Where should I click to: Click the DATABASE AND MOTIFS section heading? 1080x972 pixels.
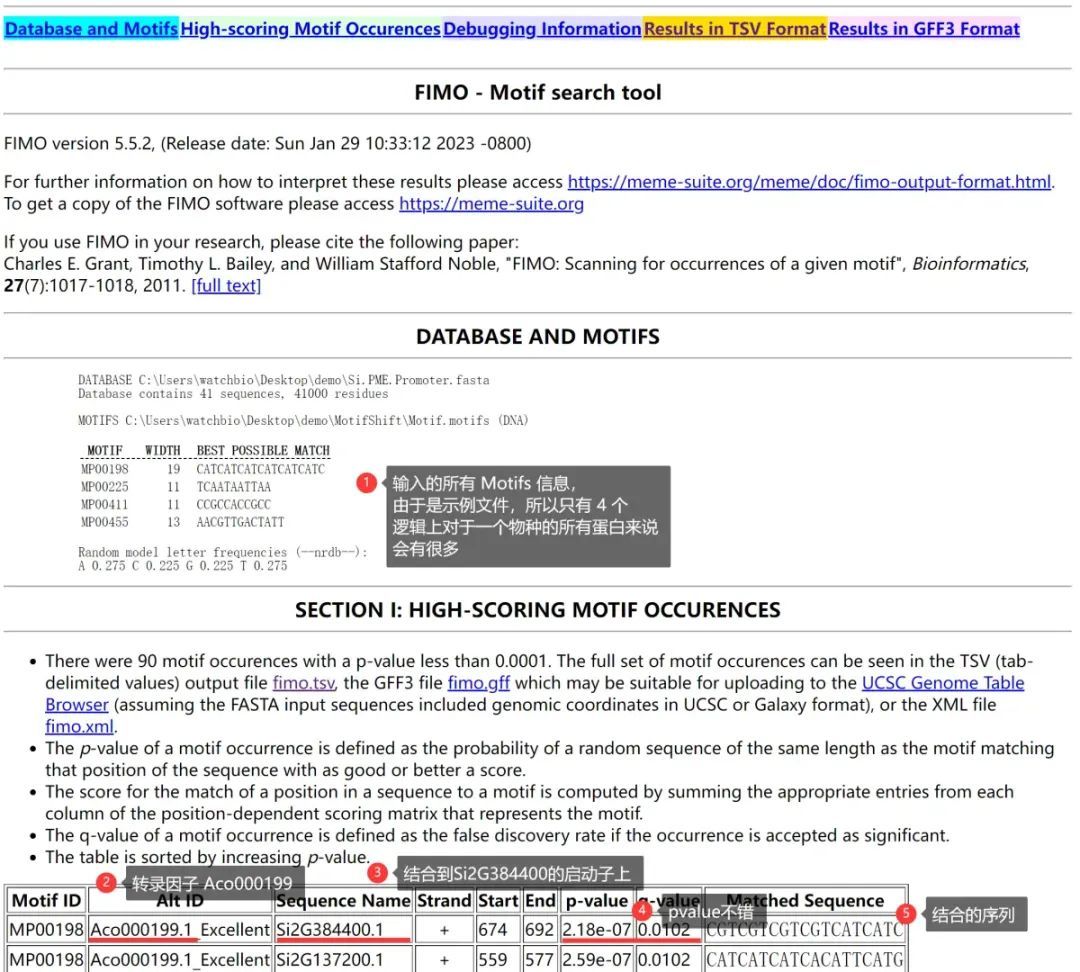coord(537,336)
